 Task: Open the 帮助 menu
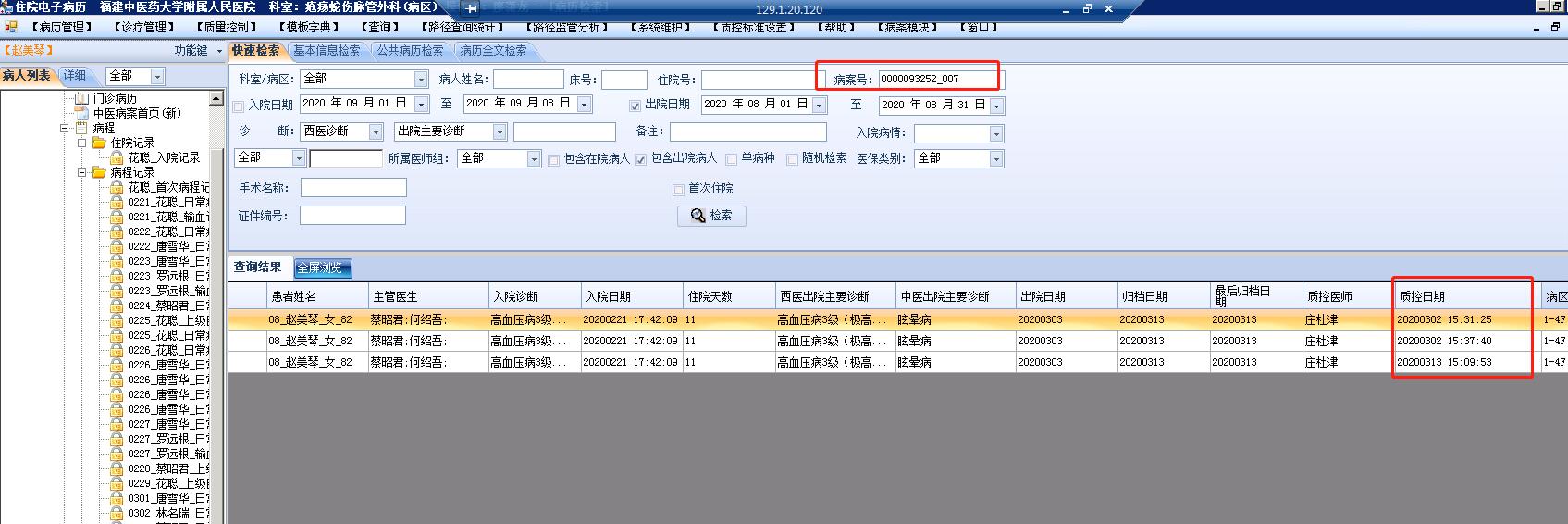[x=834, y=27]
